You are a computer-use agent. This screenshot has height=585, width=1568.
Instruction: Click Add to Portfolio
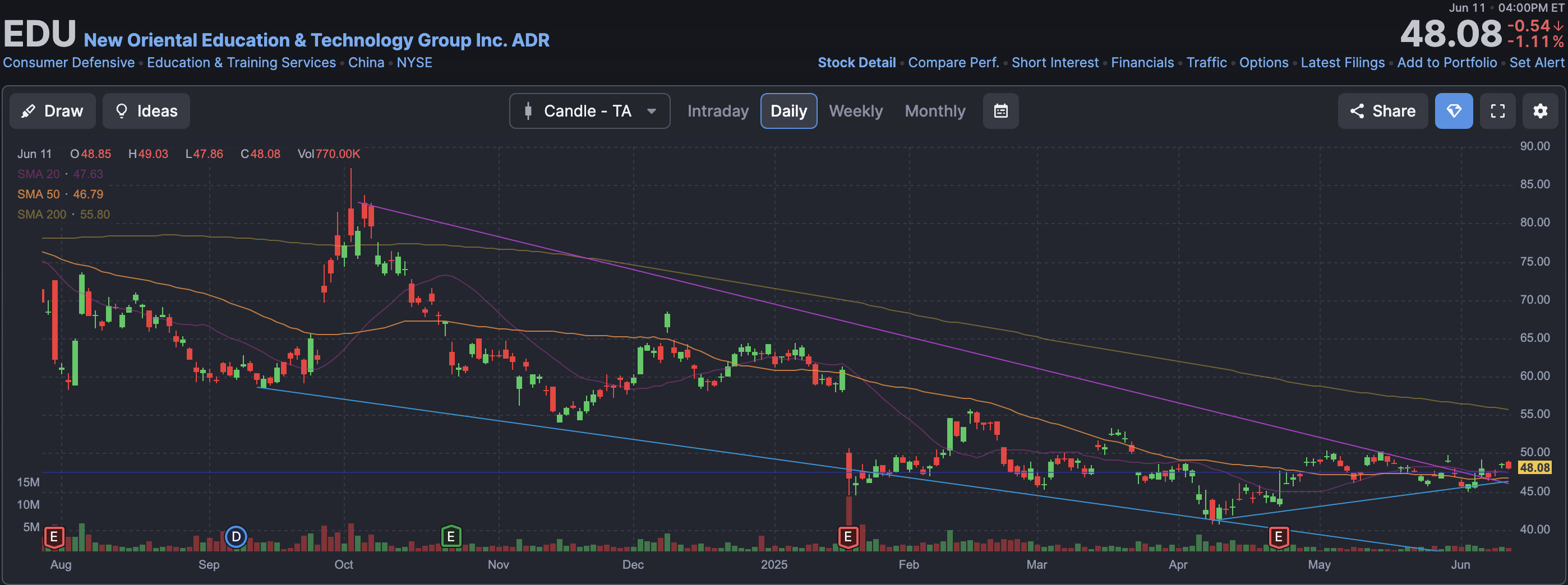(x=1447, y=63)
